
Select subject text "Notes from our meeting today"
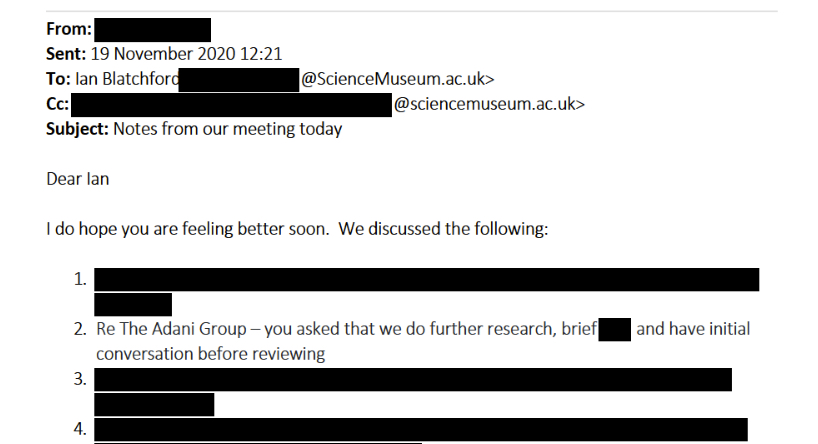point(227,129)
